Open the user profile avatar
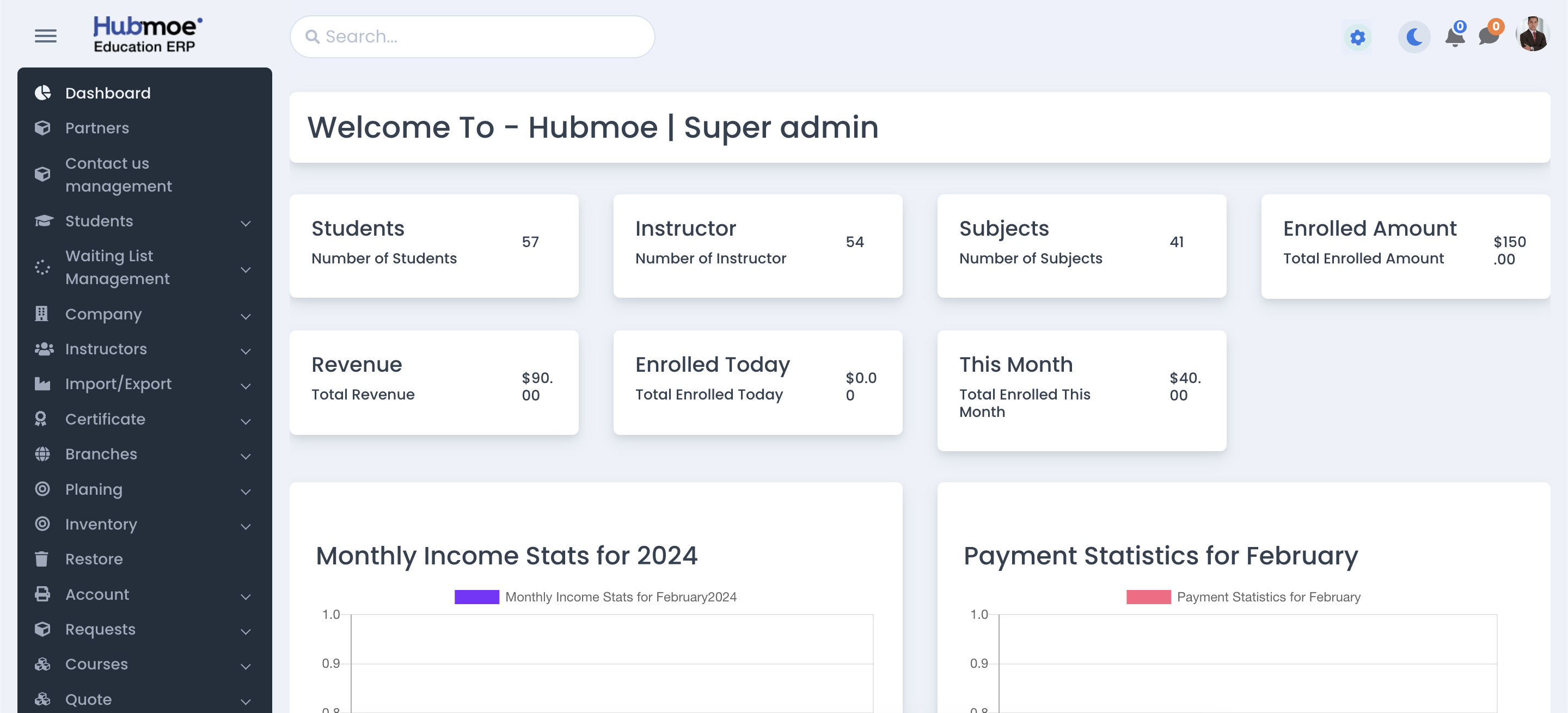1568x713 pixels. 1533,35
